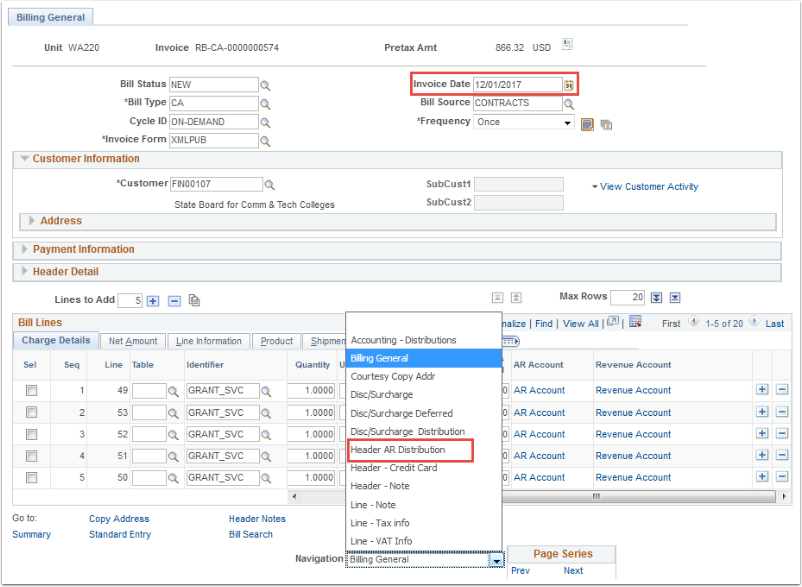Show next rows with the right arrow near Last
Viewport: 802px width, 587px height.
(754, 322)
